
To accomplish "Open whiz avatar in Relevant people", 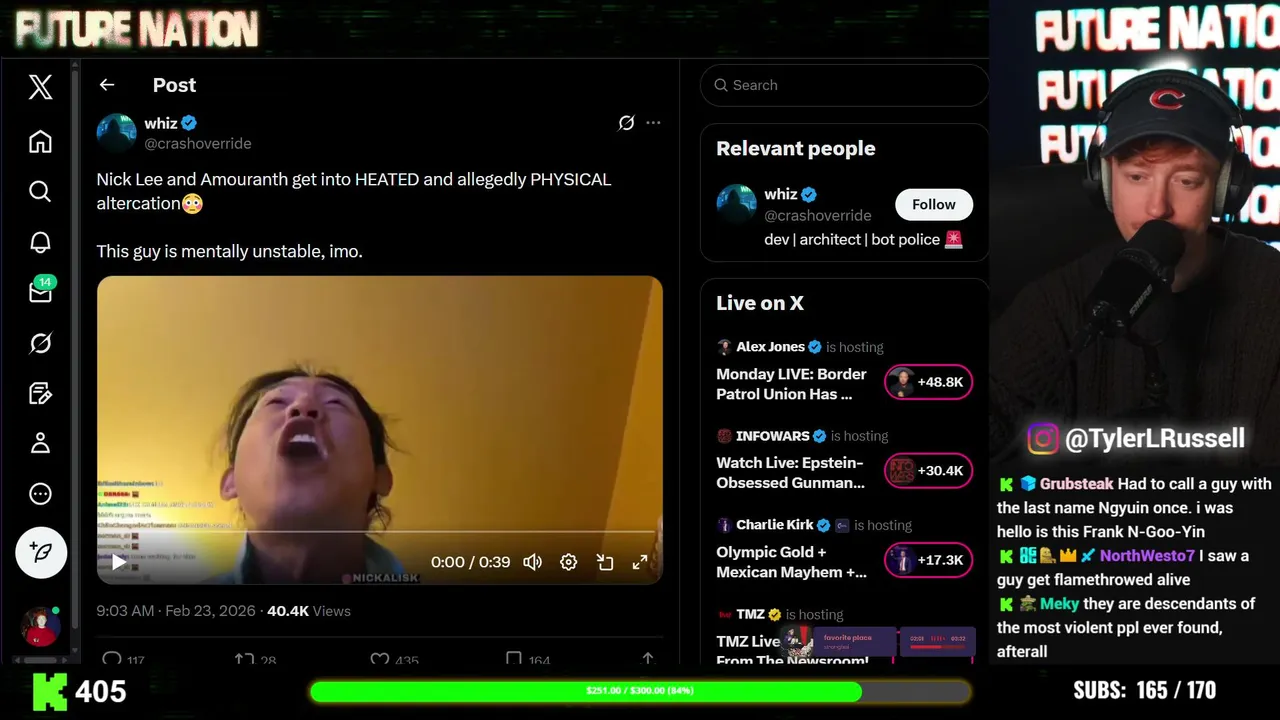I will coord(737,204).
